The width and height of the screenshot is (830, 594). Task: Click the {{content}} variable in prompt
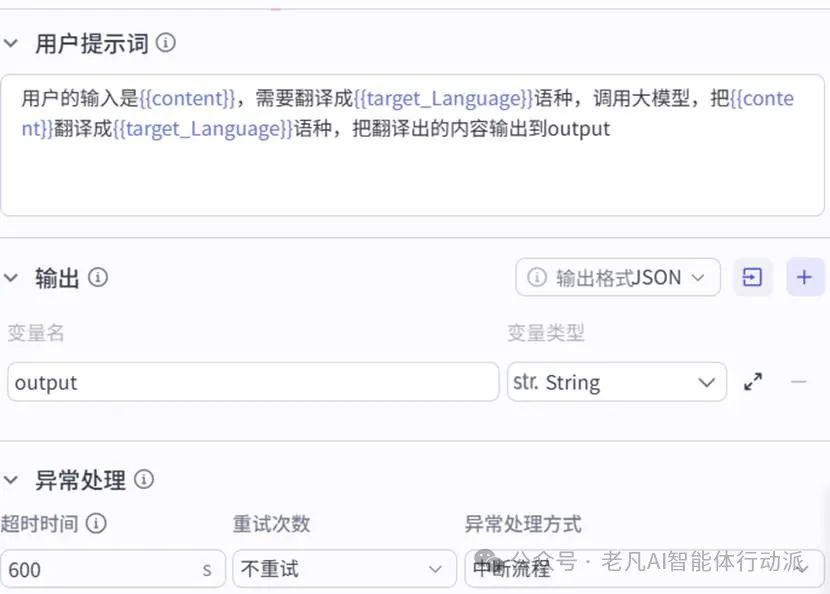click(x=187, y=99)
